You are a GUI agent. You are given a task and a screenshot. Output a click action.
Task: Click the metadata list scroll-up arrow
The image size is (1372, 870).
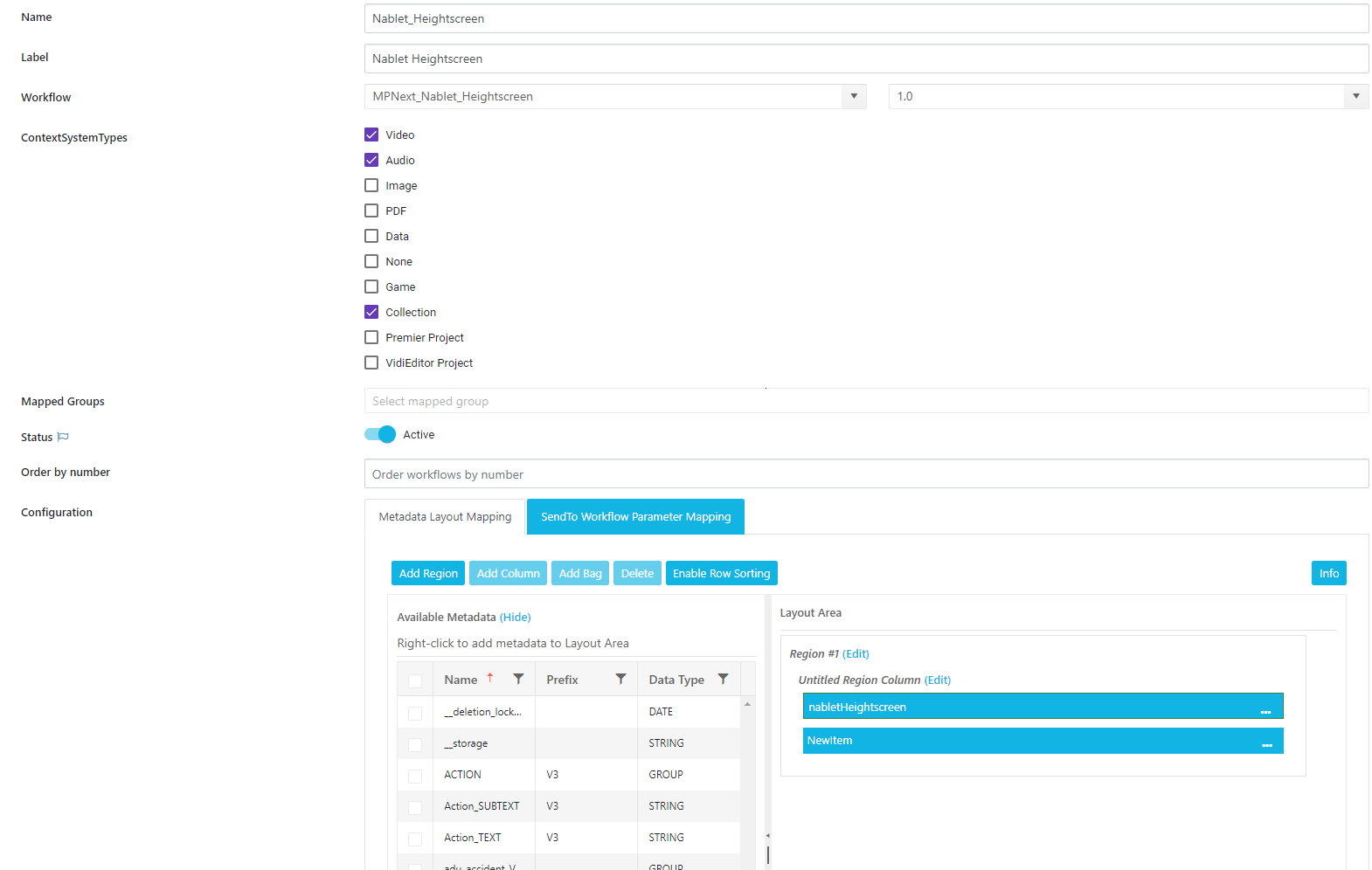747,704
